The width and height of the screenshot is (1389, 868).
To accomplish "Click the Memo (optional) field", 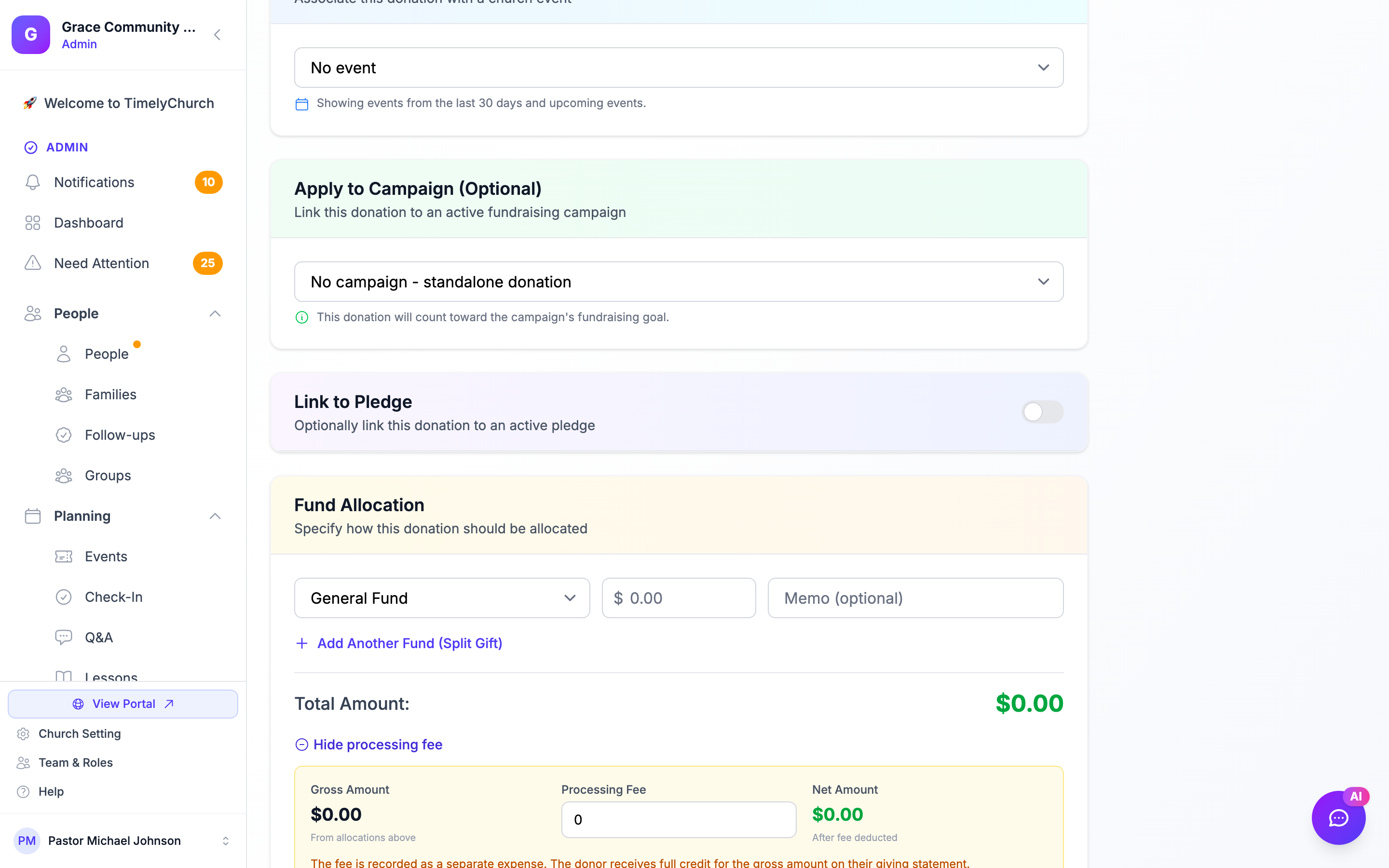I will click(x=915, y=598).
